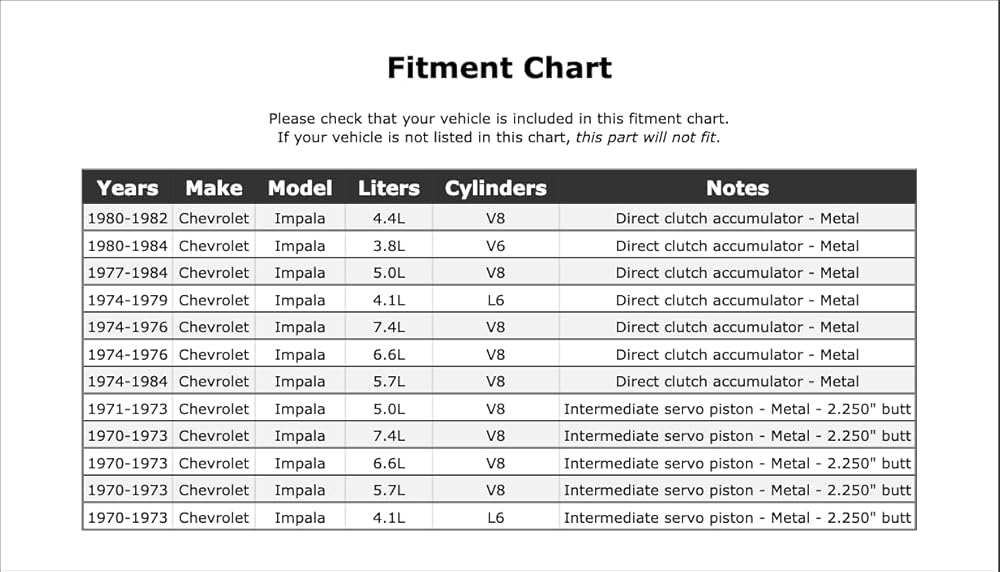Click the Model column header
1000x572 pixels.
(300, 188)
